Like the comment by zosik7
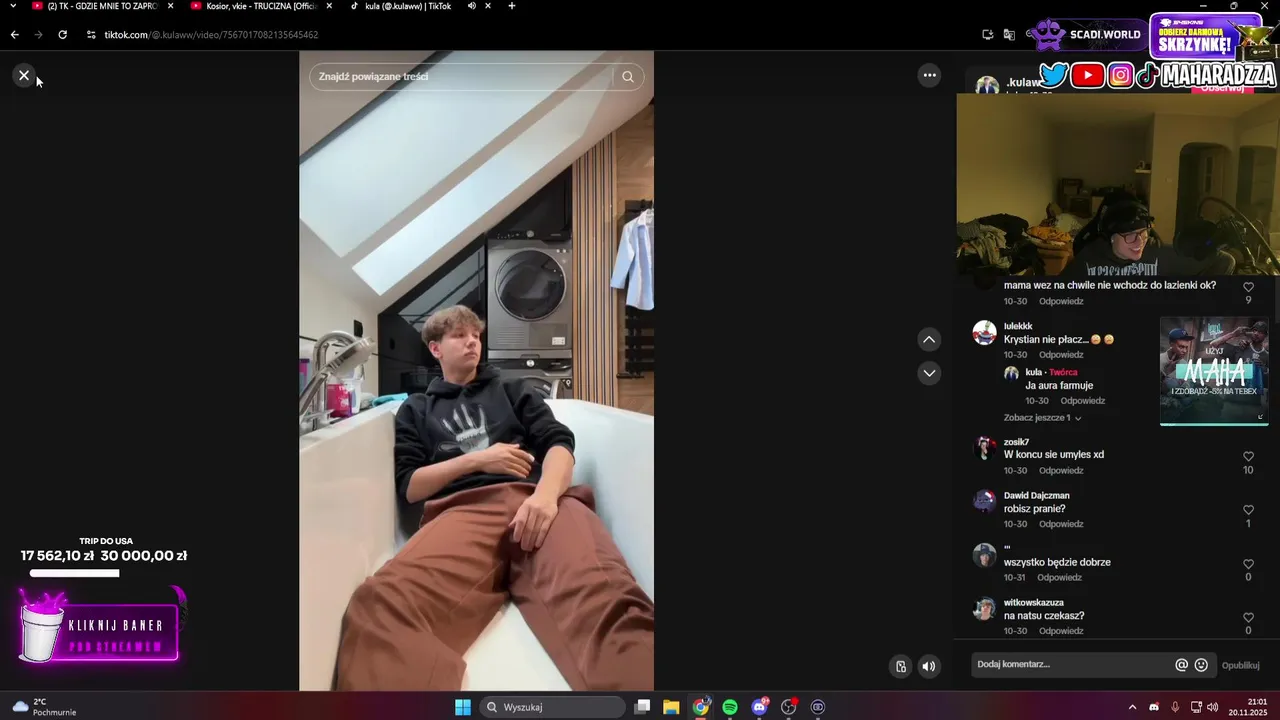 [x=1248, y=455]
